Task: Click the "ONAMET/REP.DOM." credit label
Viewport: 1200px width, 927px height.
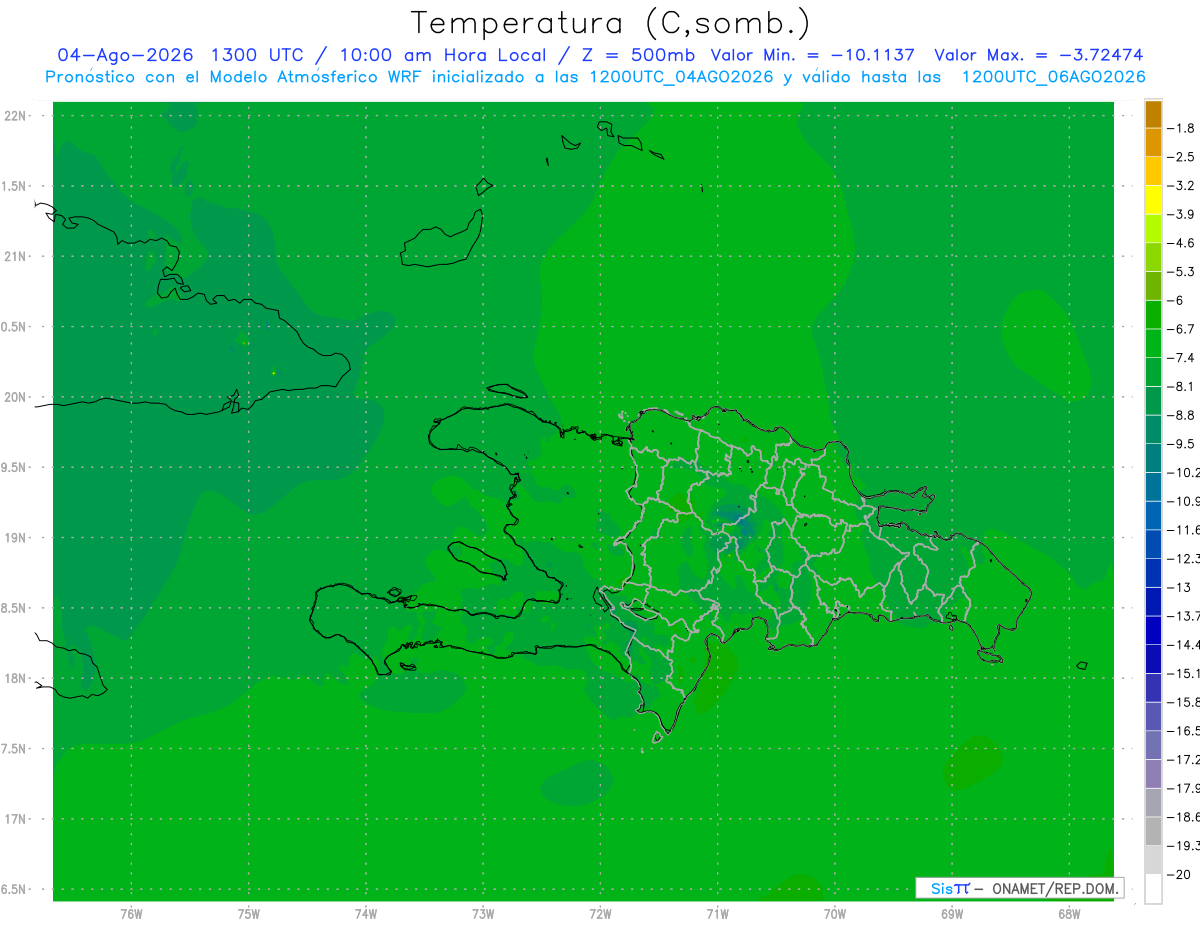Action: 1053,888
